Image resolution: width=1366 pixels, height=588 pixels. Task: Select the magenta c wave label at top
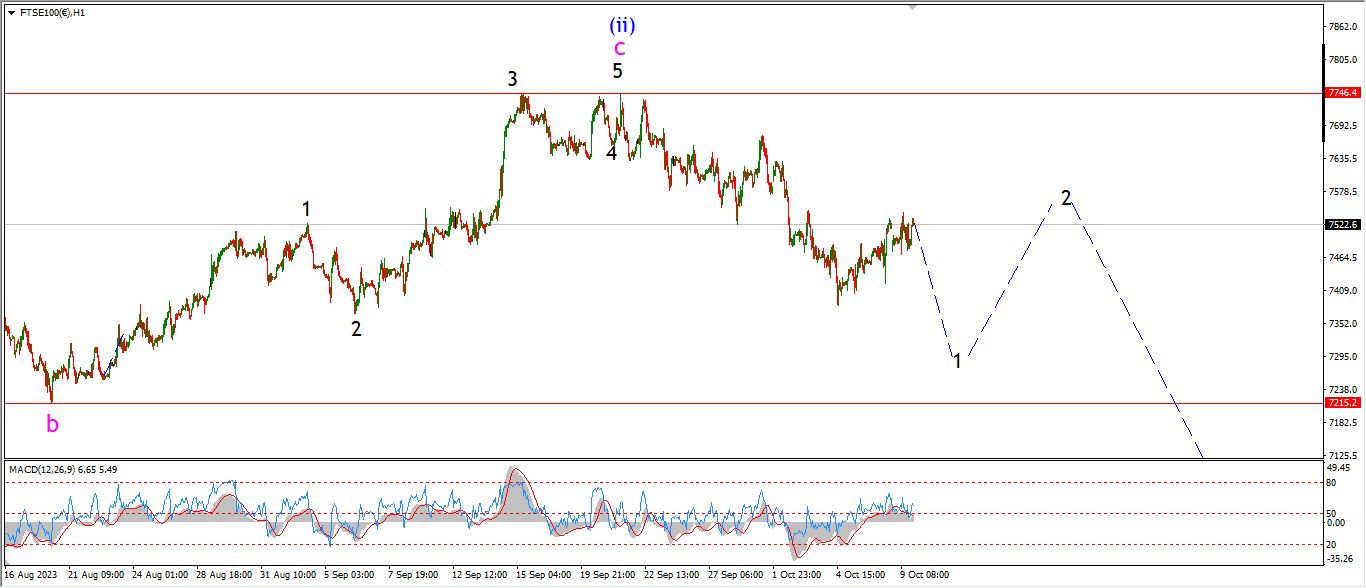tap(620, 47)
